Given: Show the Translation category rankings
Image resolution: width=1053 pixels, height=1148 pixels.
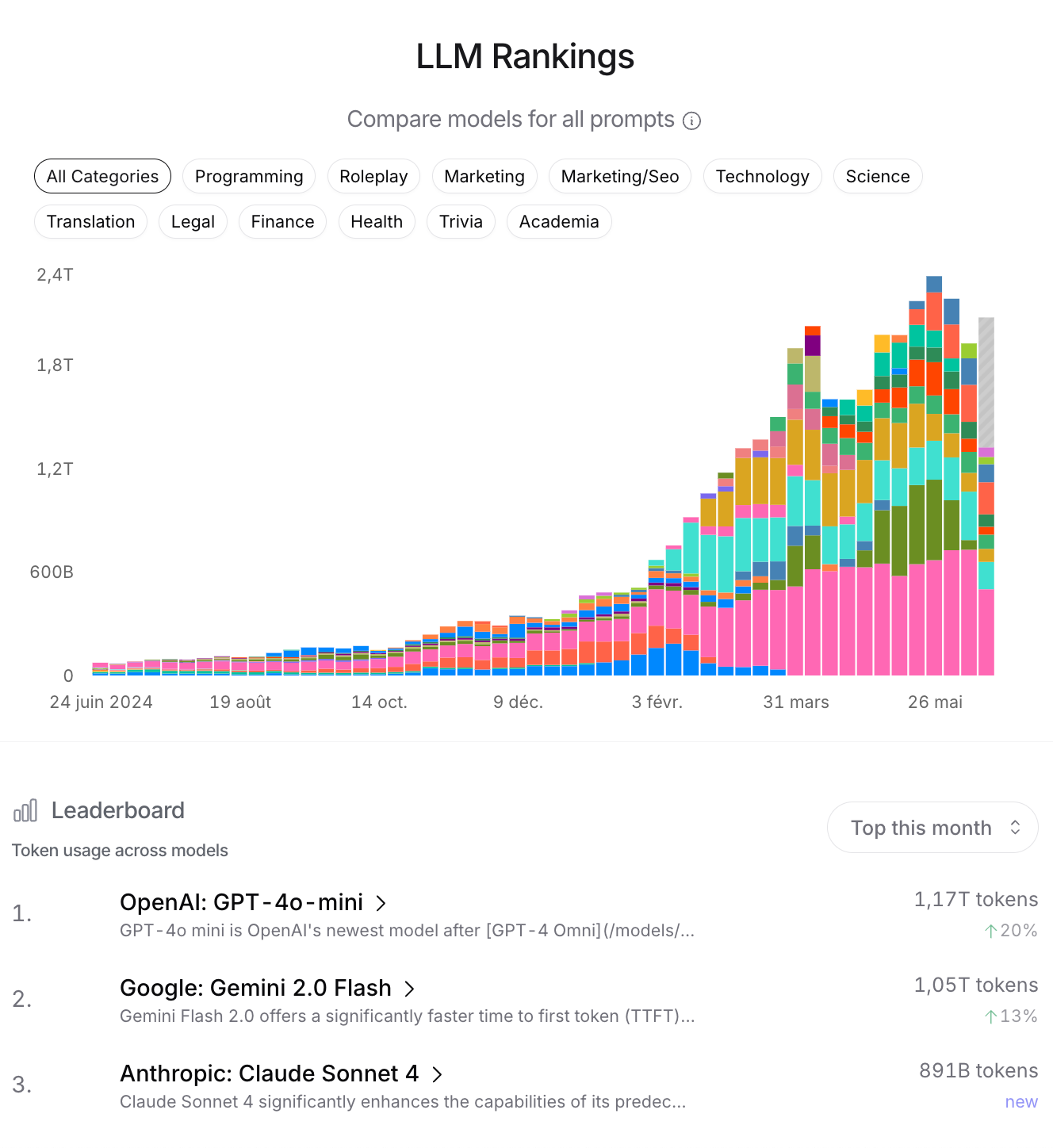Looking at the screenshot, I should tap(90, 221).
